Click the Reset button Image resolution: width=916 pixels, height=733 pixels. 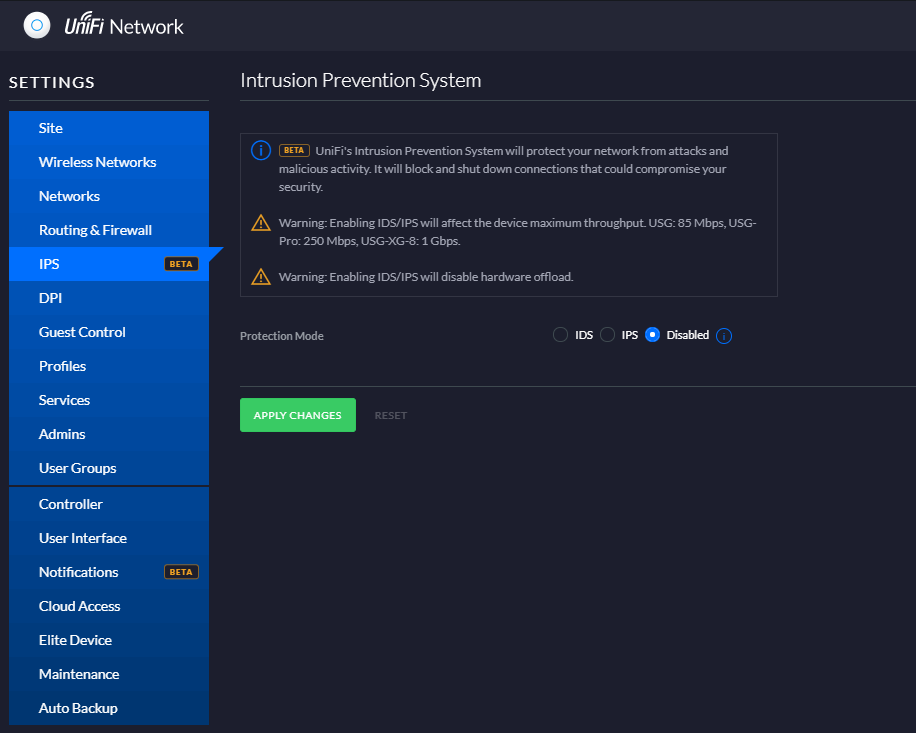pos(391,415)
